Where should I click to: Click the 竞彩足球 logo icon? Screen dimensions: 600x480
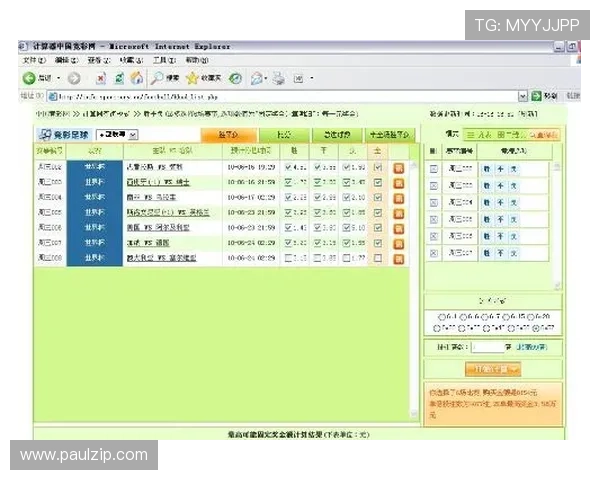tap(45, 134)
